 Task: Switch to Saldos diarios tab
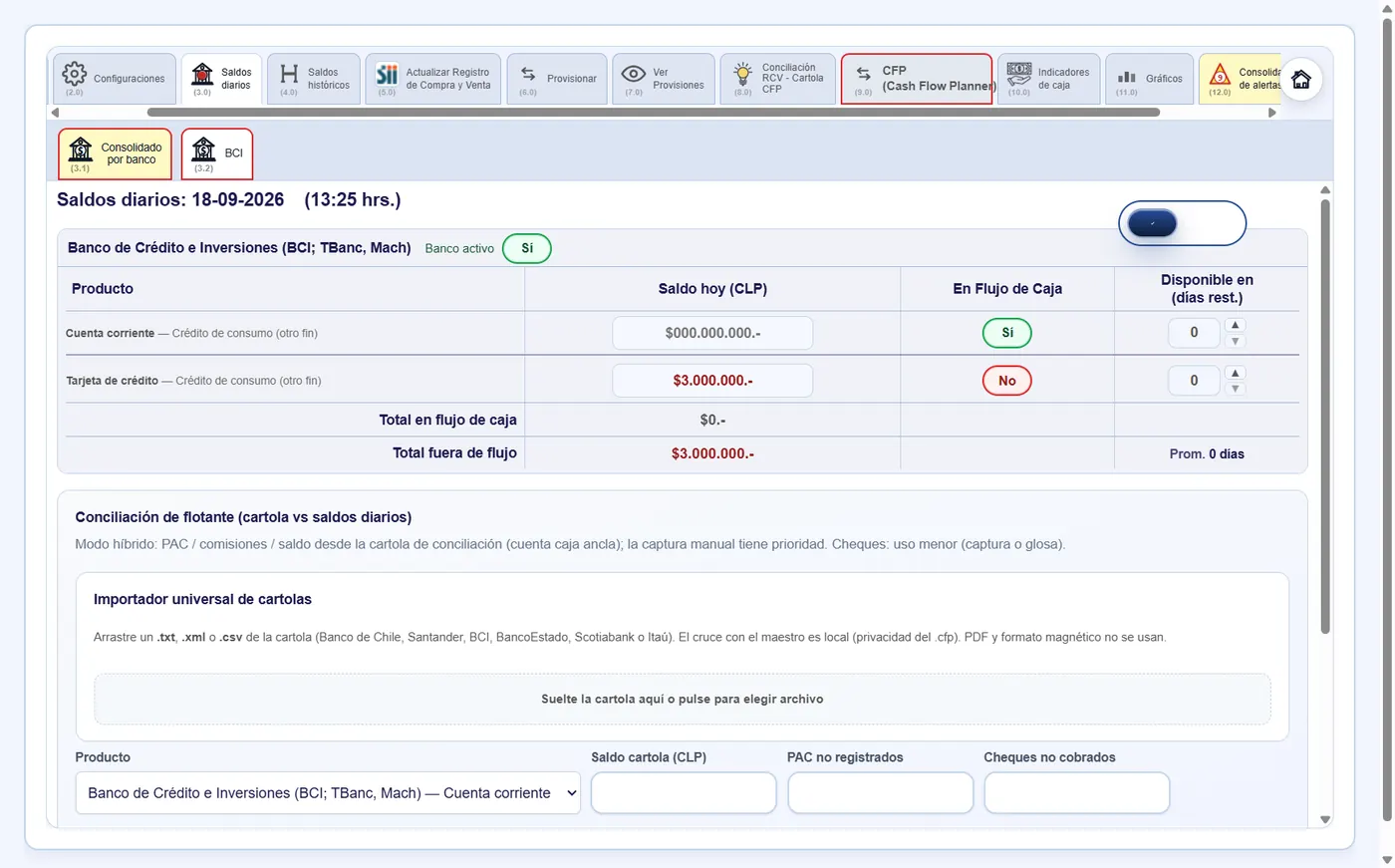point(221,79)
